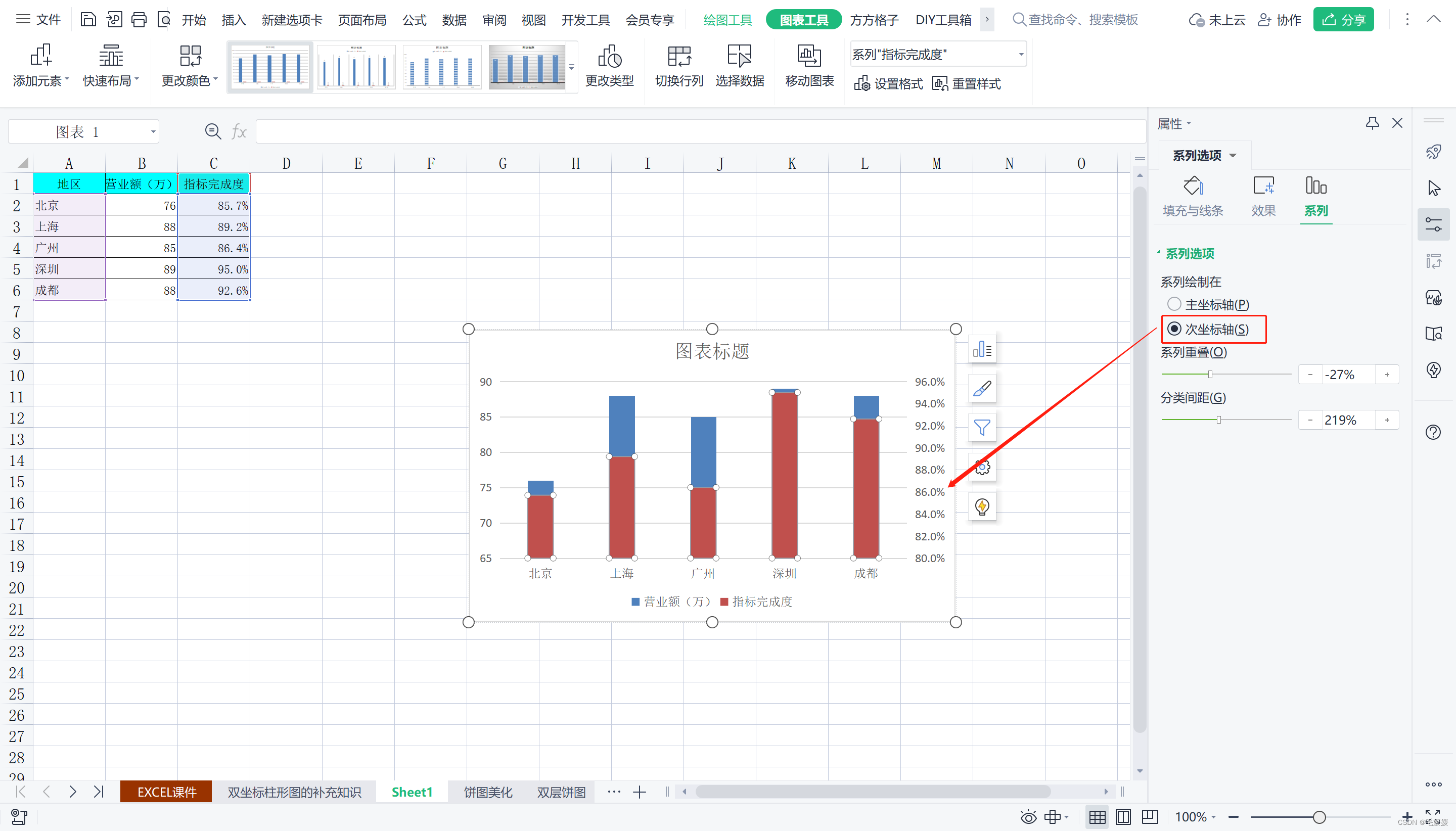Click the chart filter funnel icon
This screenshot has width=1456, height=831.
(982, 428)
